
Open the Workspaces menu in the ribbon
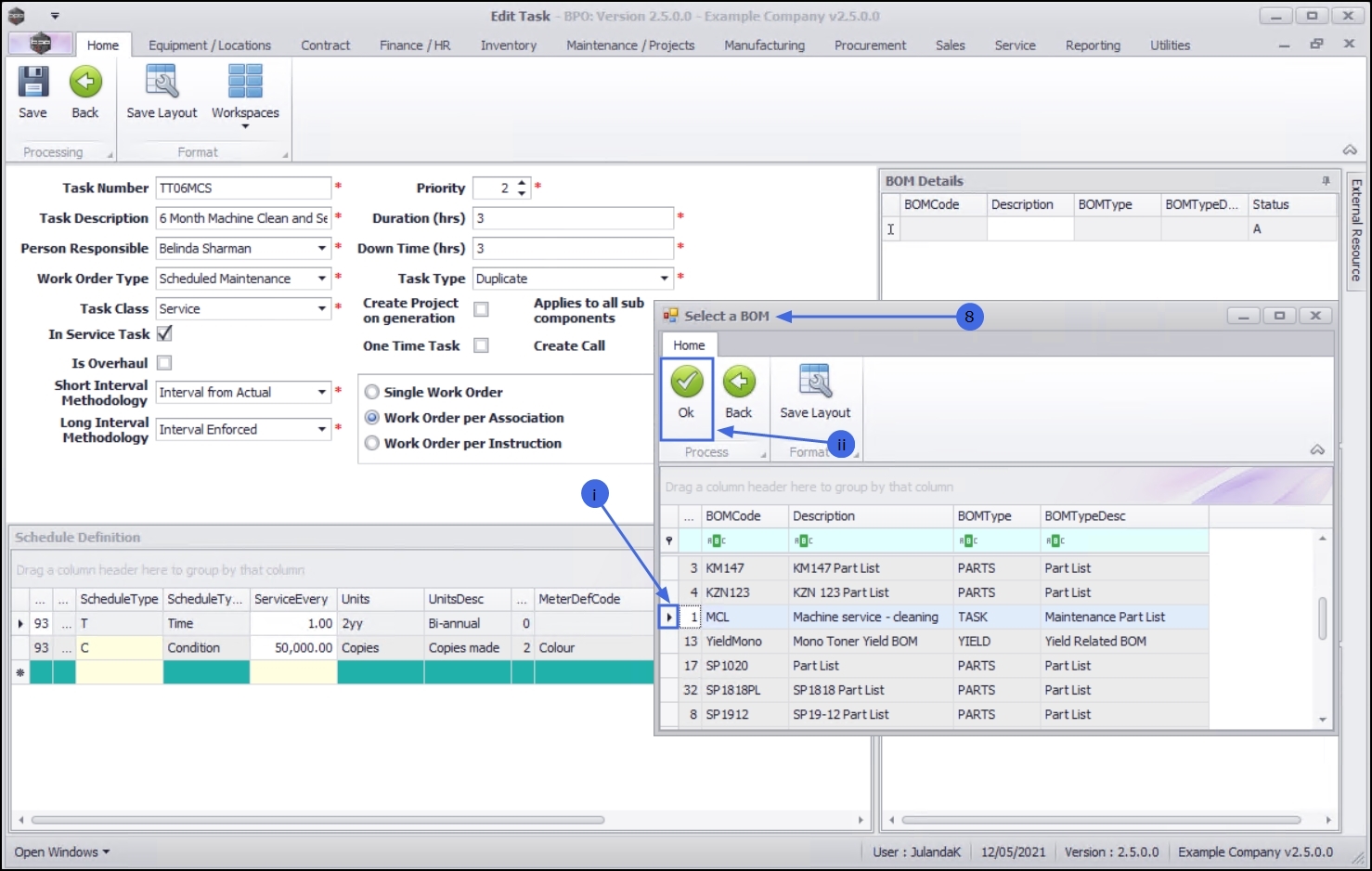click(245, 96)
